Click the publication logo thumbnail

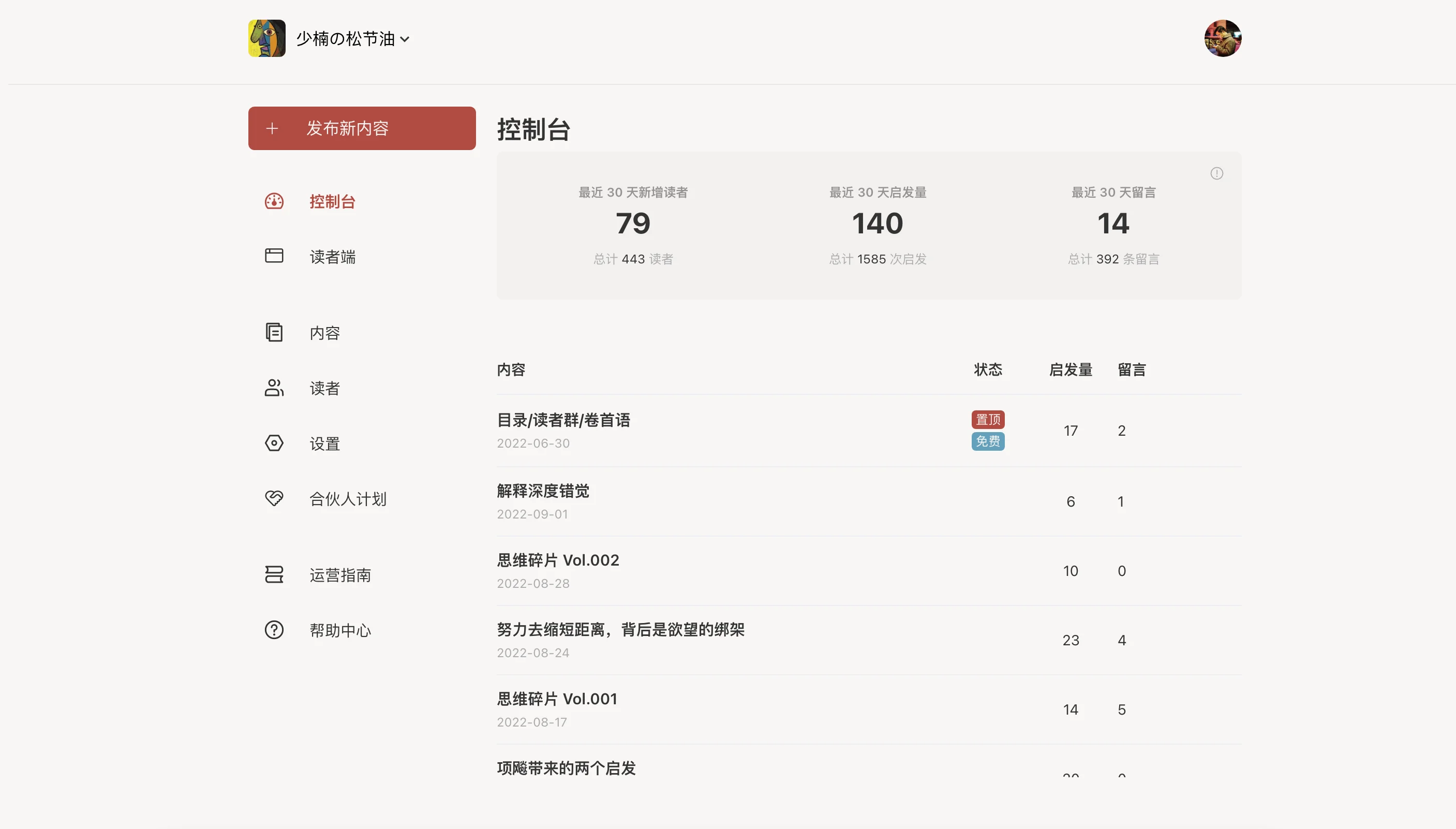(266, 38)
